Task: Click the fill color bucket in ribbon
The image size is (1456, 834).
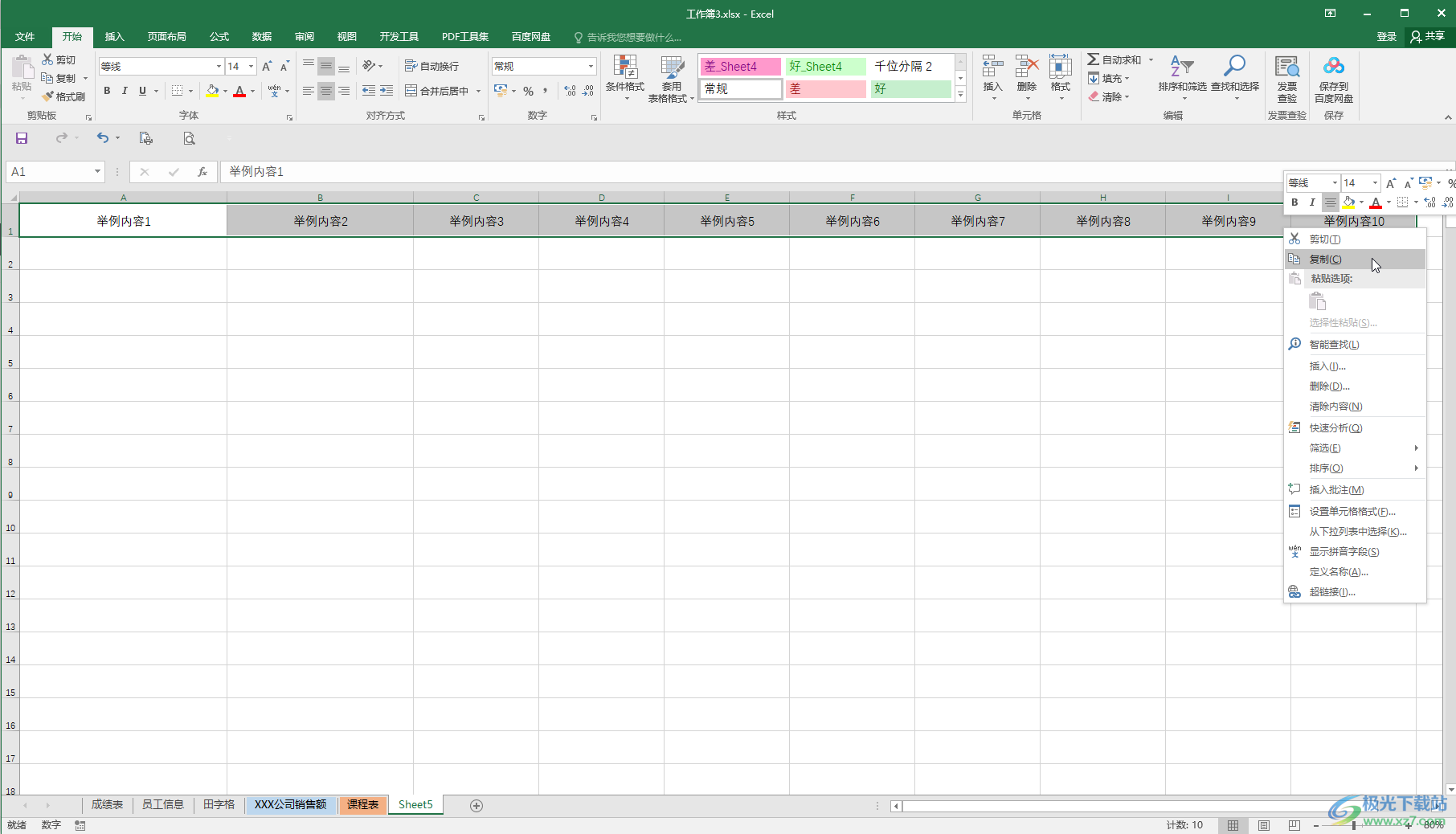Action: [x=212, y=91]
